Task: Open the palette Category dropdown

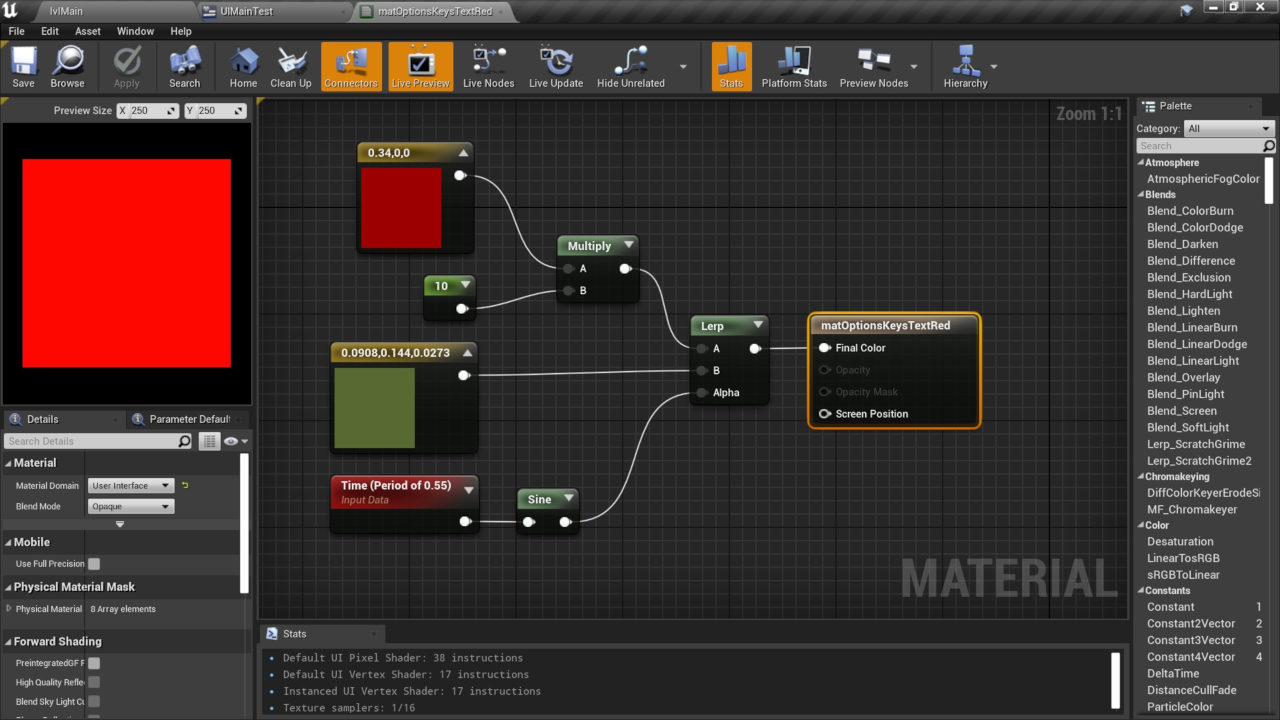Action: pos(1229,129)
